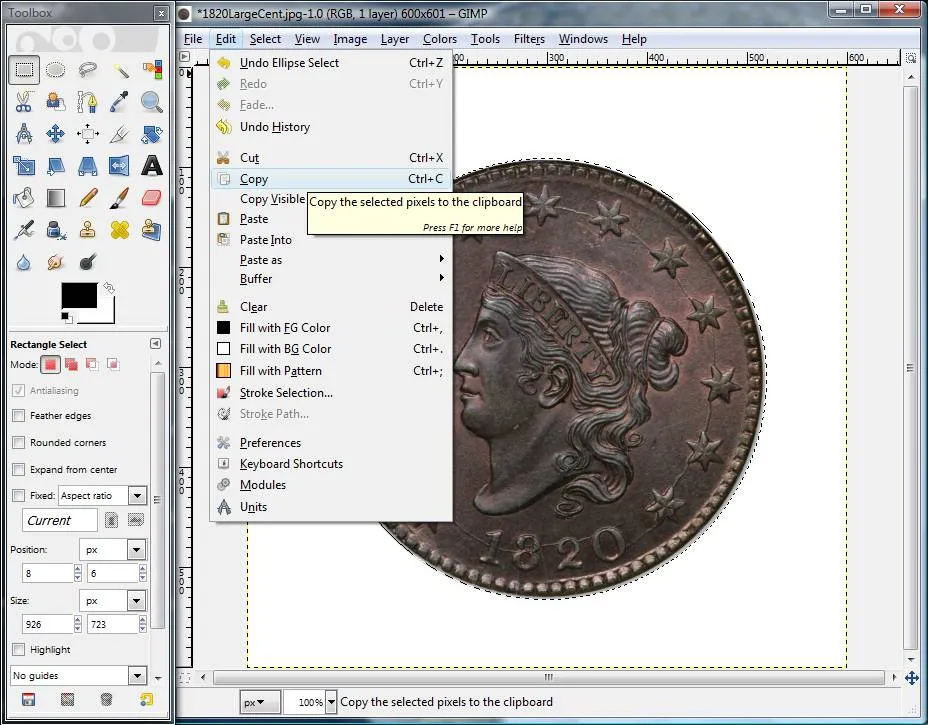This screenshot has height=725, width=928.
Task: Select the Scale tool
Action: 24,166
